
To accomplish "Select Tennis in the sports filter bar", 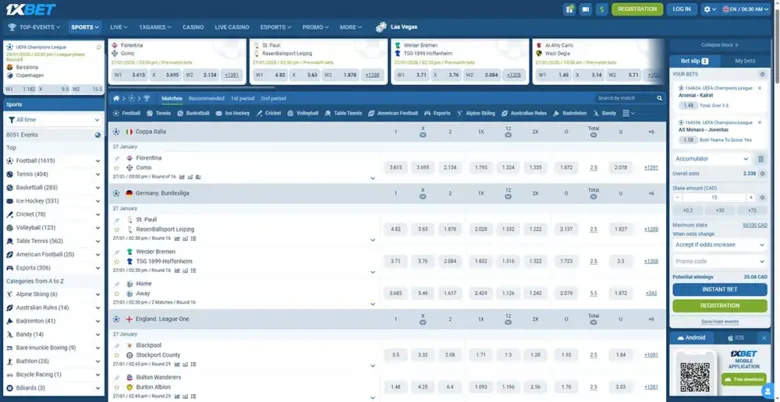I will [x=159, y=113].
